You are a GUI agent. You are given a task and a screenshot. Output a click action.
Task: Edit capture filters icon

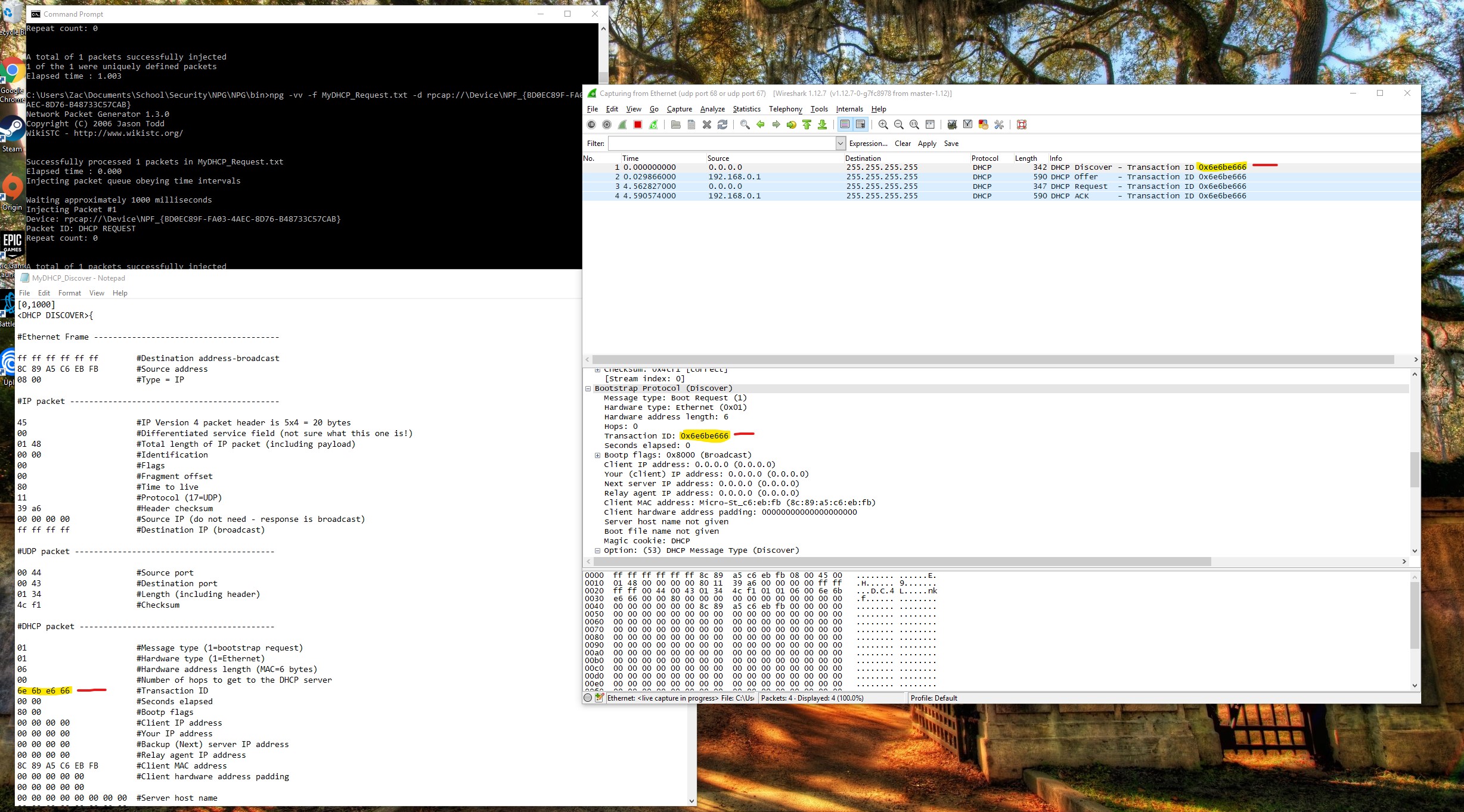pos(952,125)
